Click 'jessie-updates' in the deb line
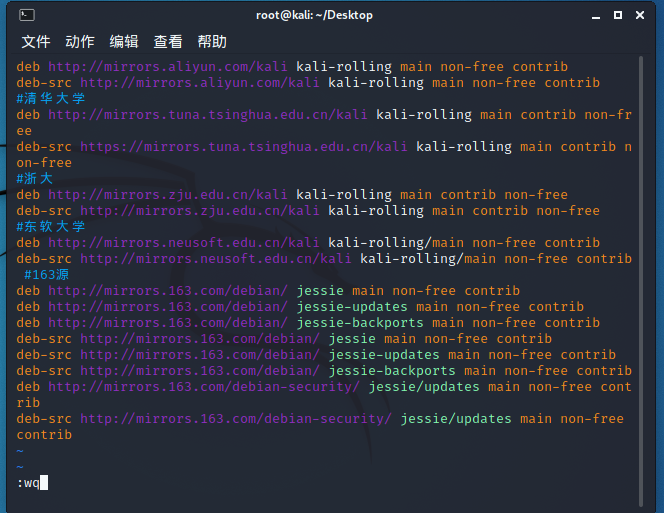 coord(352,307)
